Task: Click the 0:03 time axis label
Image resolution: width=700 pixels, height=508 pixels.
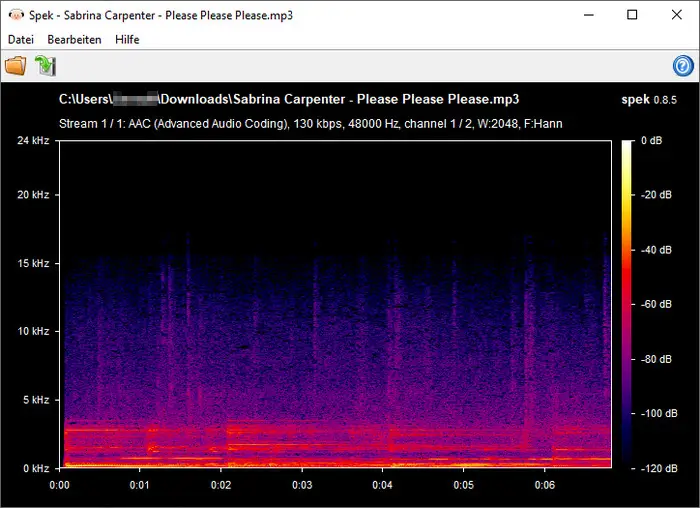Action: point(302,485)
